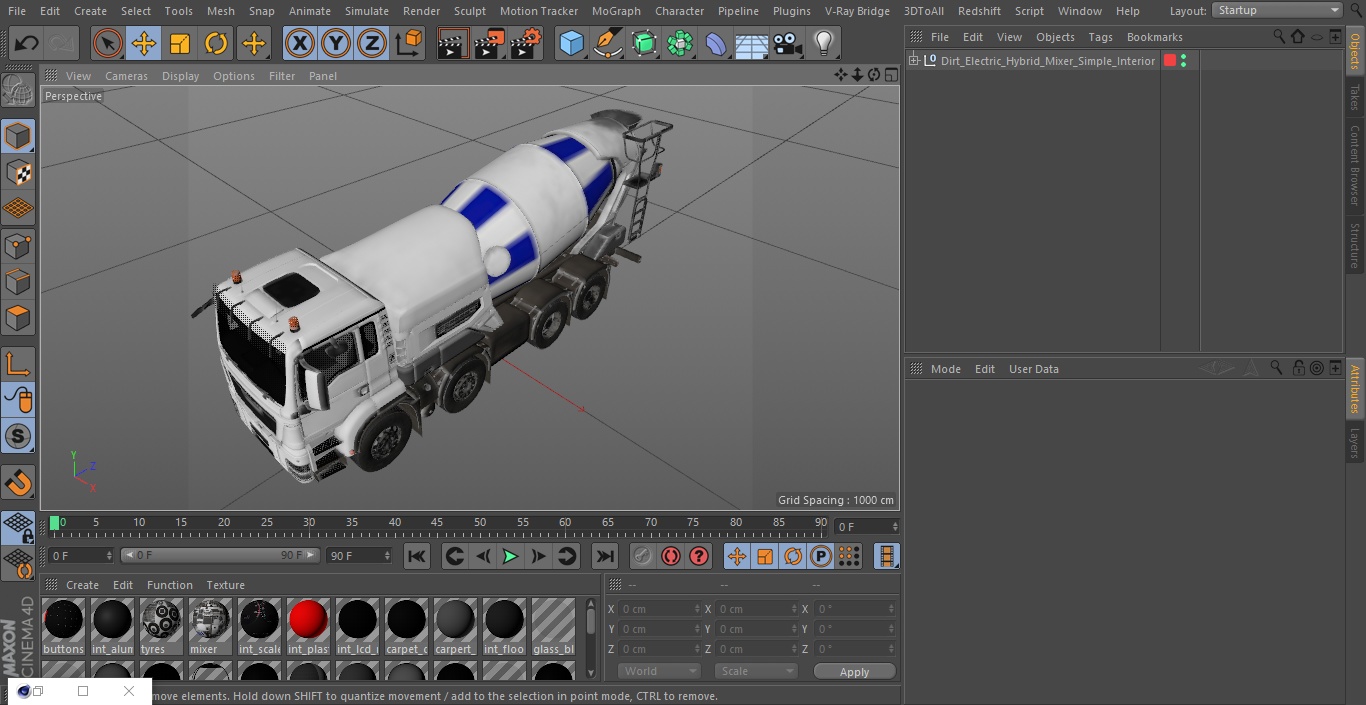Switch coordinate system icon
Viewport: 1366px width, 705px height.
(x=409, y=43)
